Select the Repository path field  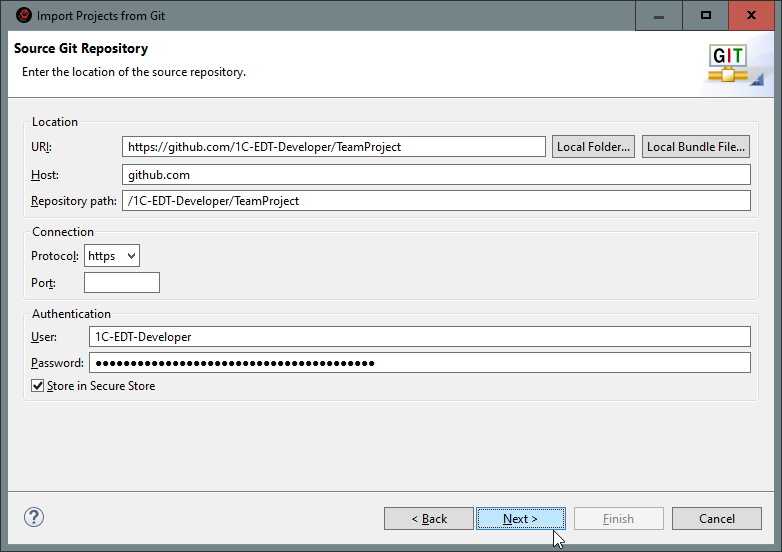(x=435, y=201)
